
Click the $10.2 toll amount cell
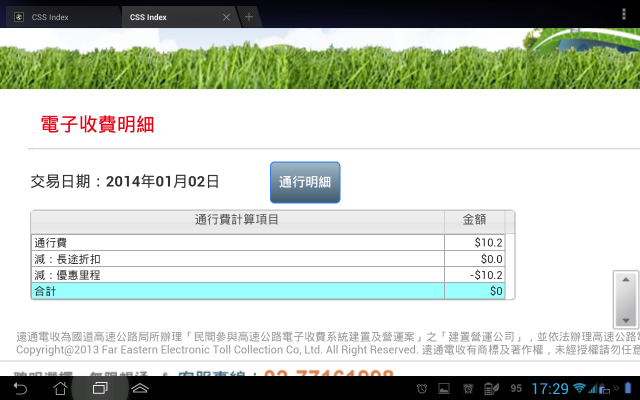click(x=475, y=243)
